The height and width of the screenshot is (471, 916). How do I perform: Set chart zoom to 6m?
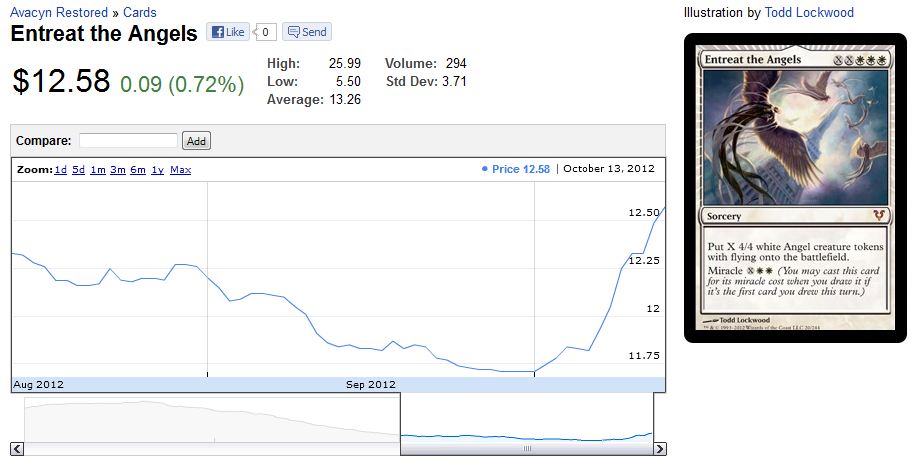point(137,170)
